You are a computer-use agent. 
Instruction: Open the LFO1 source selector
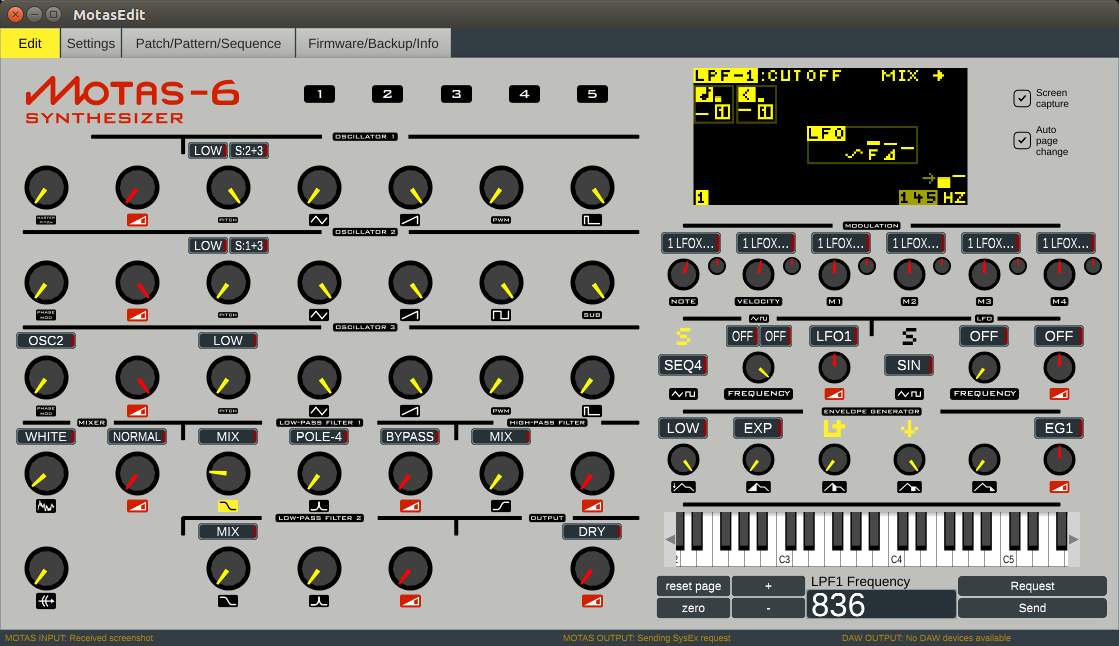click(834, 335)
